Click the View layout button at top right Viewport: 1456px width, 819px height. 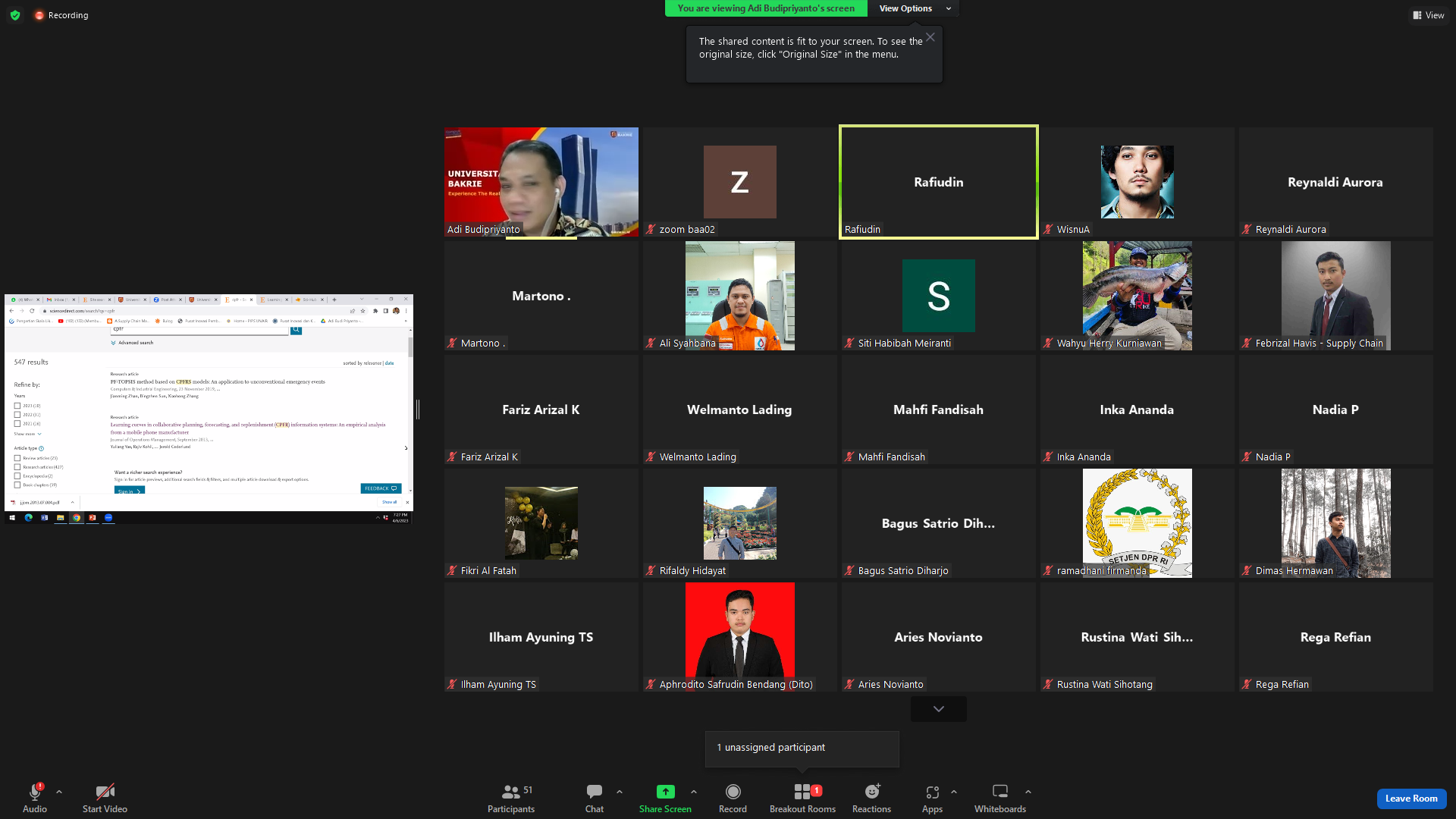pyautogui.click(x=1428, y=15)
